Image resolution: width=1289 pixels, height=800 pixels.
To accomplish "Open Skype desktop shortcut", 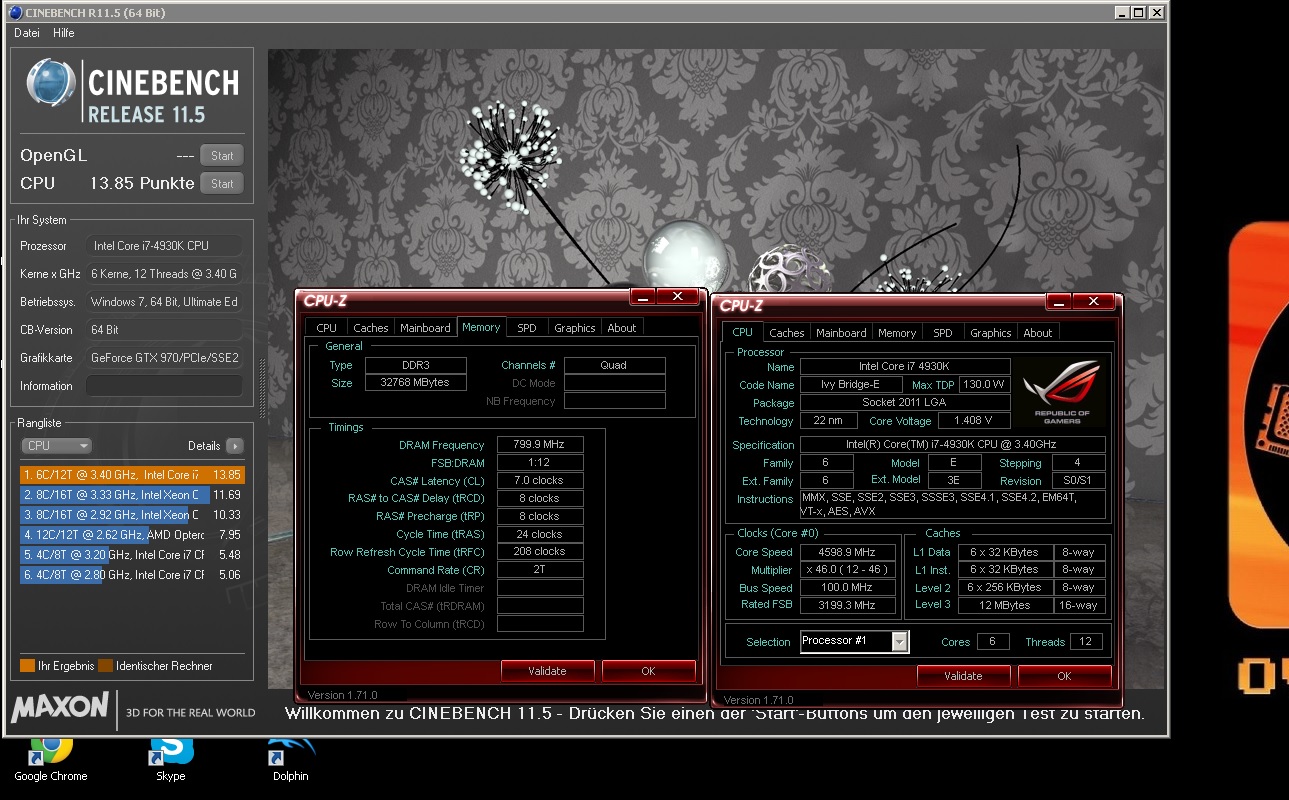I will (x=171, y=760).
